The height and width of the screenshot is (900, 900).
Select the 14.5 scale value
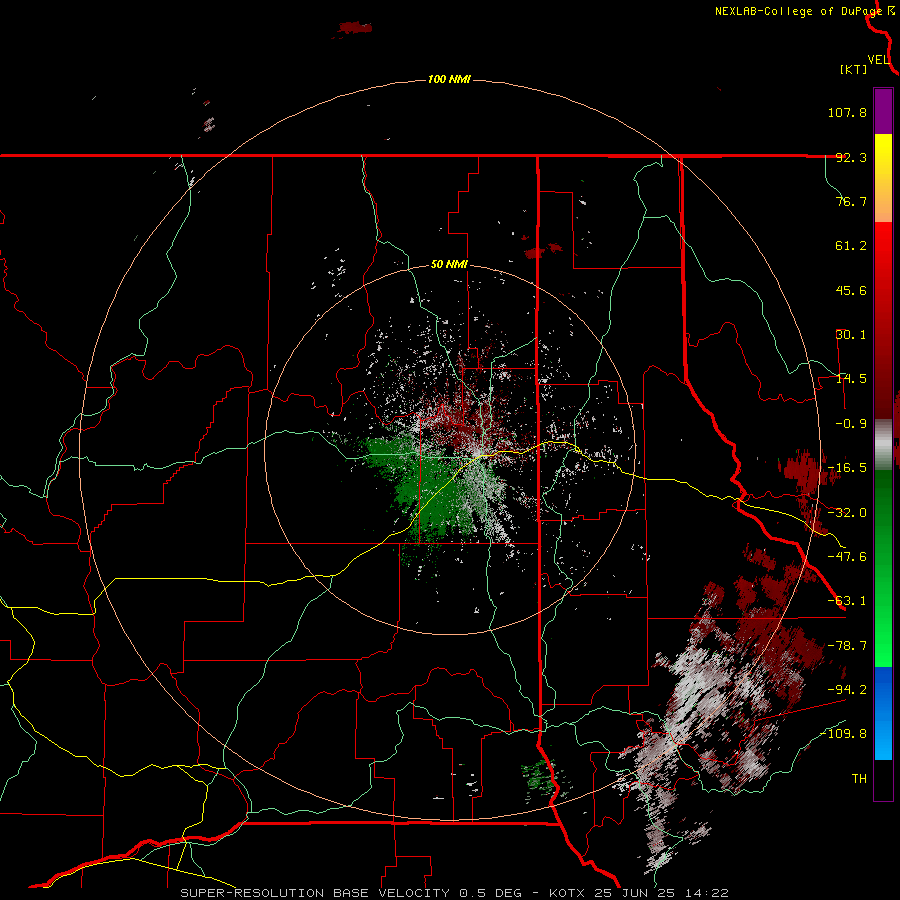point(851,379)
